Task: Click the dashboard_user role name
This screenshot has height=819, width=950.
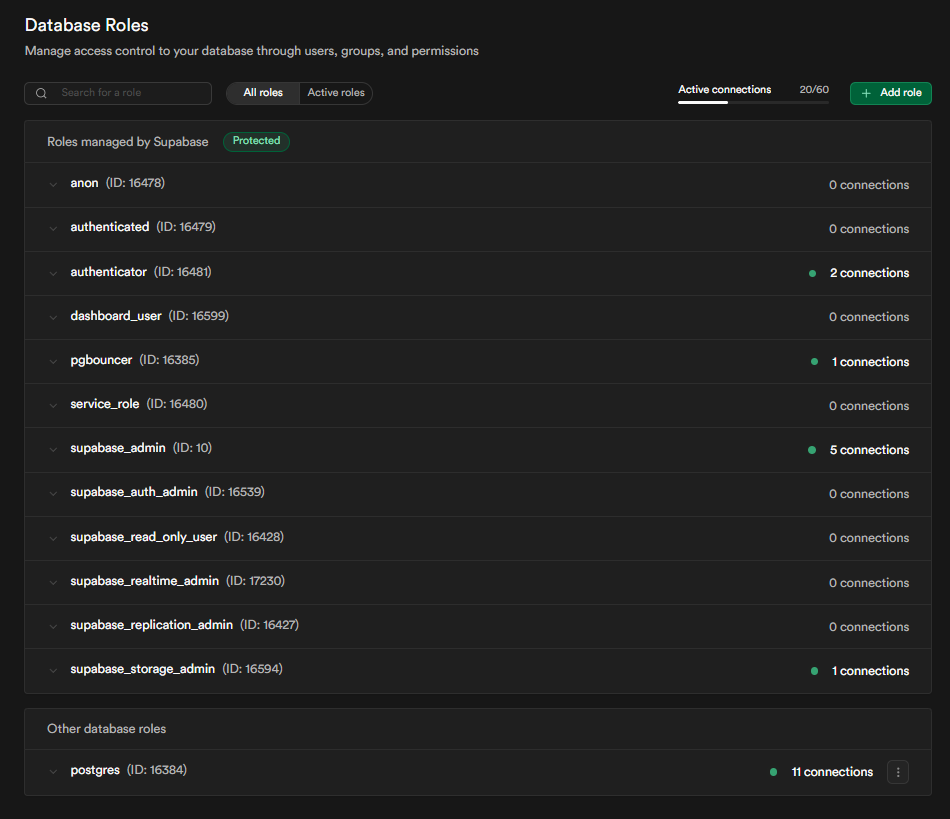Action: [x=116, y=316]
